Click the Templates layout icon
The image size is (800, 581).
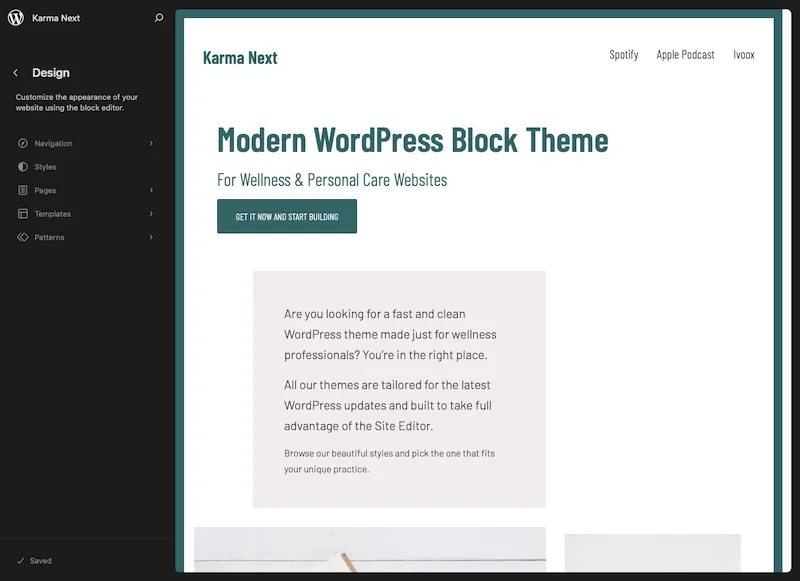click(x=23, y=214)
